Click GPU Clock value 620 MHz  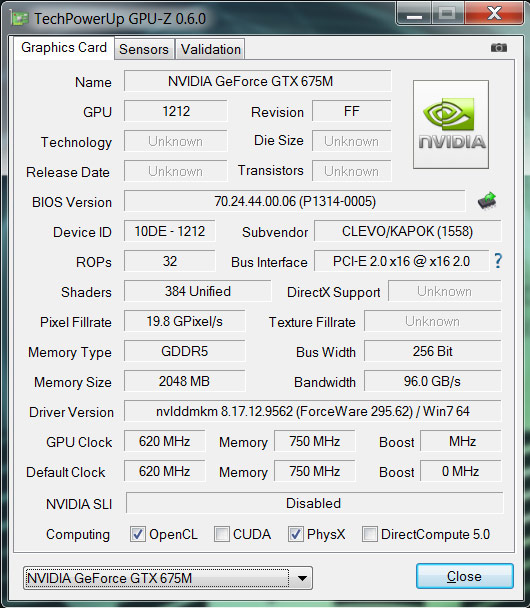[164, 441]
